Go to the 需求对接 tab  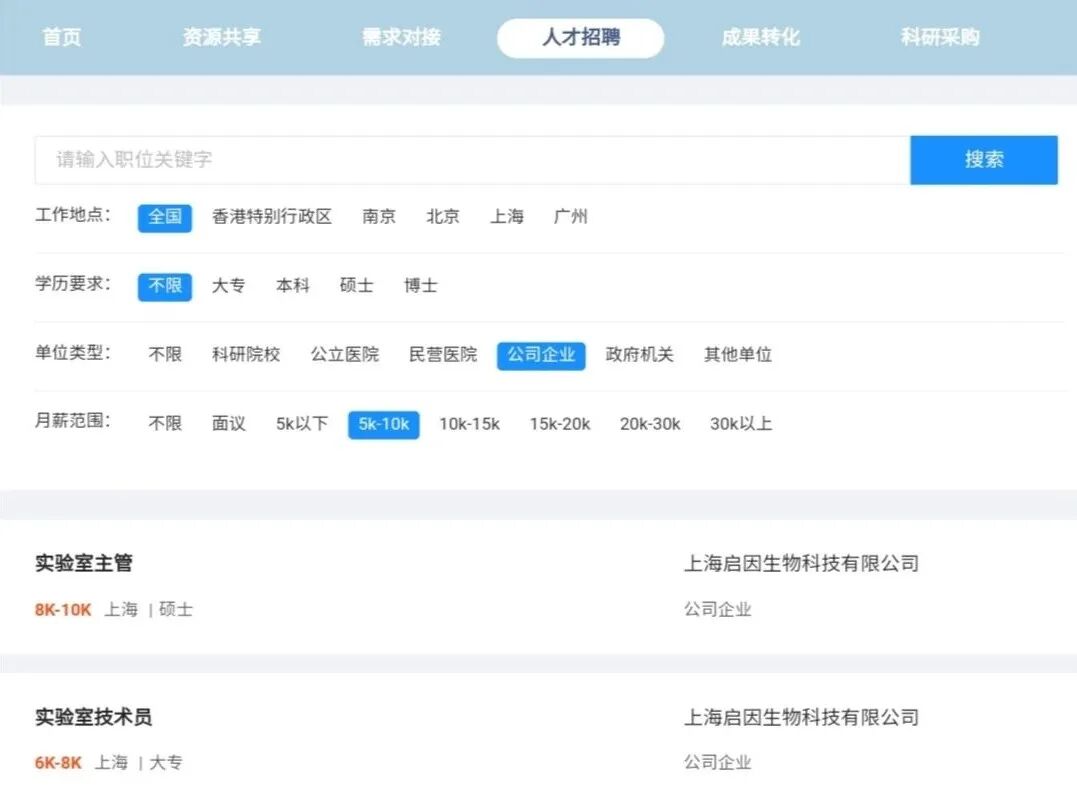pos(402,36)
